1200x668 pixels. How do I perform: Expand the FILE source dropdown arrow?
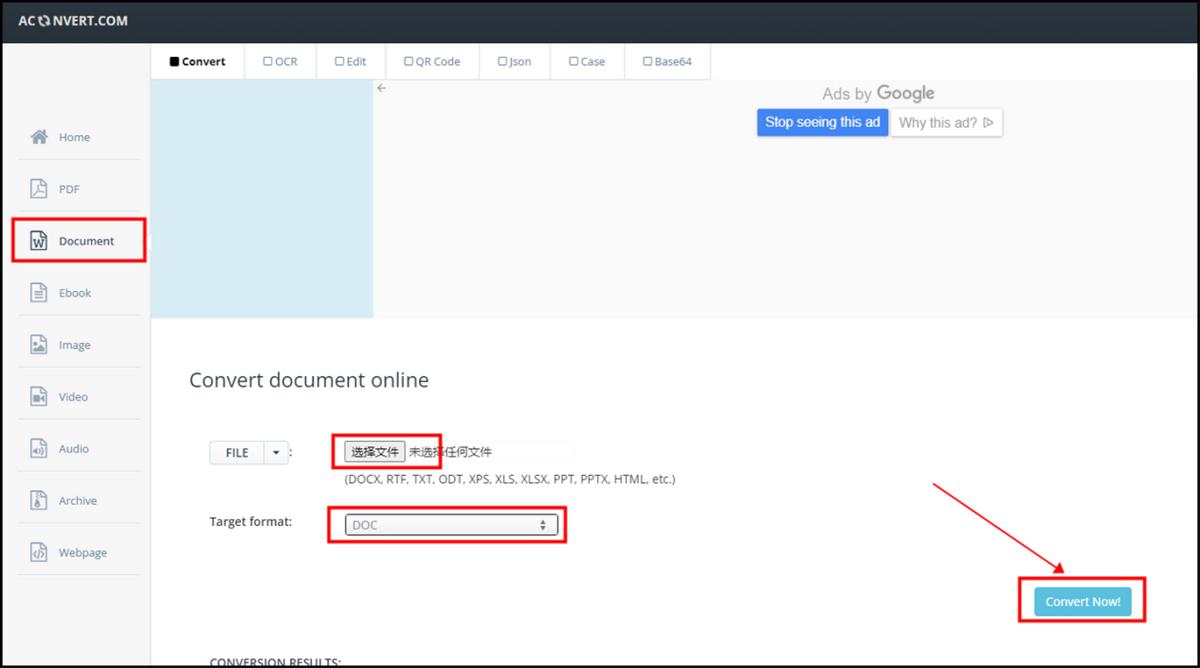[276, 453]
